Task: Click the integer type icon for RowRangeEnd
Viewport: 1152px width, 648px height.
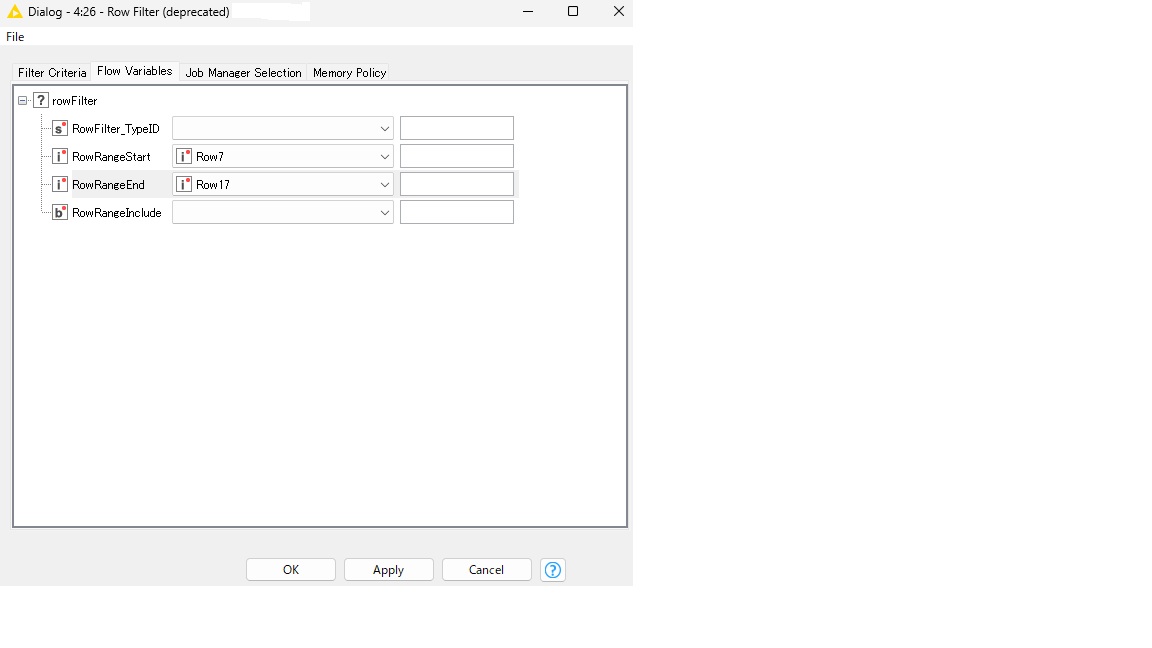Action: click(x=60, y=184)
